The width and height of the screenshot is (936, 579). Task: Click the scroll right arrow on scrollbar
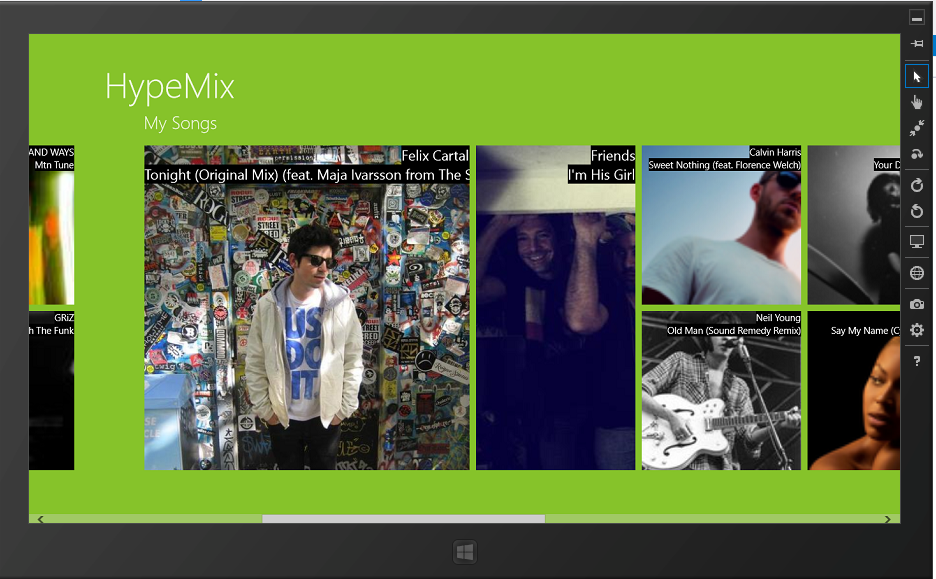coord(888,519)
